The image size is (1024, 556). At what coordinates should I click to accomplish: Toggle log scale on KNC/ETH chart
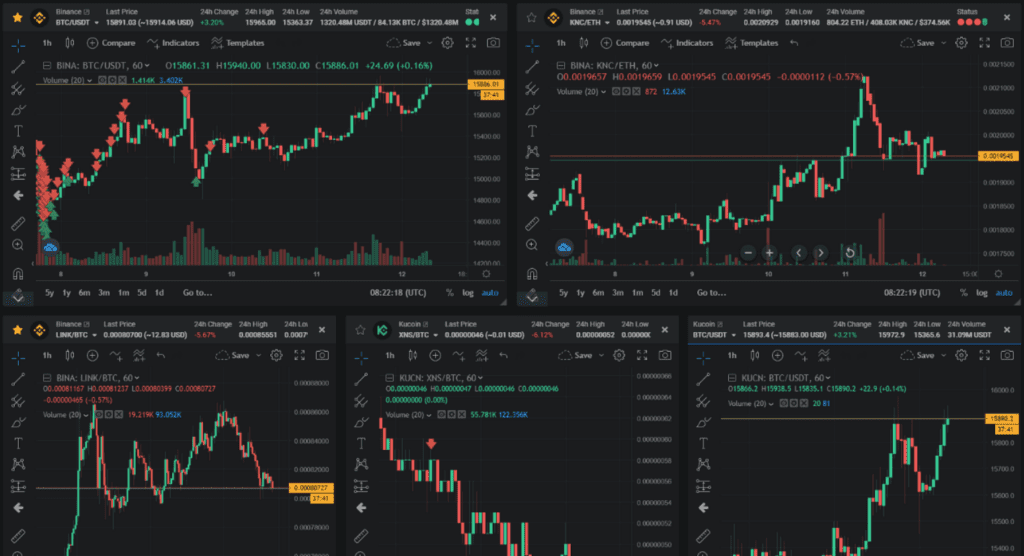click(x=982, y=293)
